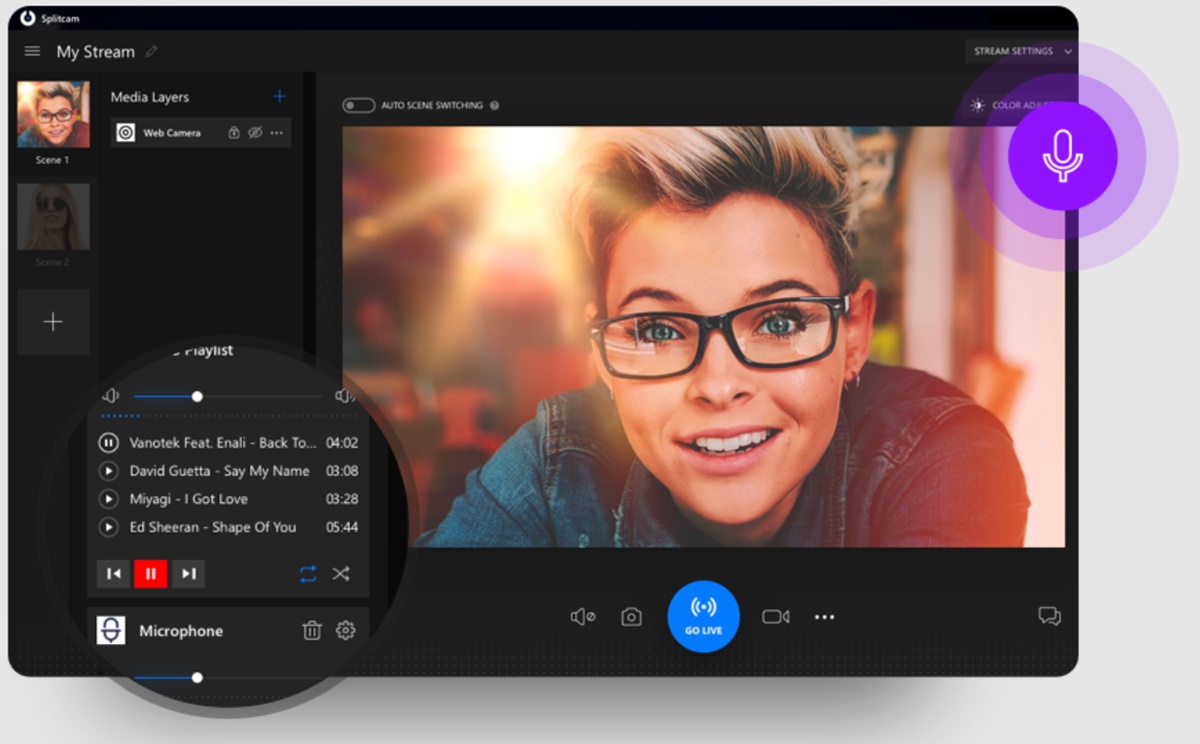Select the Miyagi - I Got Love title
This screenshot has width=1200, height=744.
(188, 499)
